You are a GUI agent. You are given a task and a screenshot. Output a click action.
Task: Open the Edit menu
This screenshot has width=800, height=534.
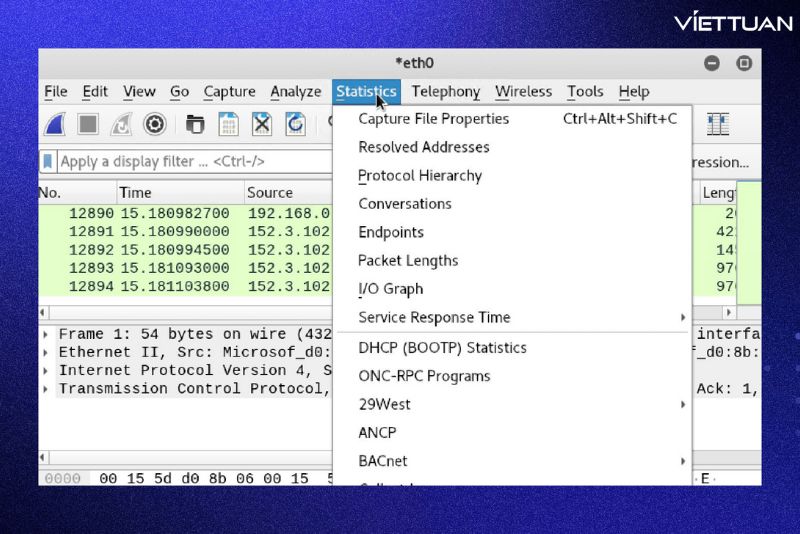[x=95, y=91]
